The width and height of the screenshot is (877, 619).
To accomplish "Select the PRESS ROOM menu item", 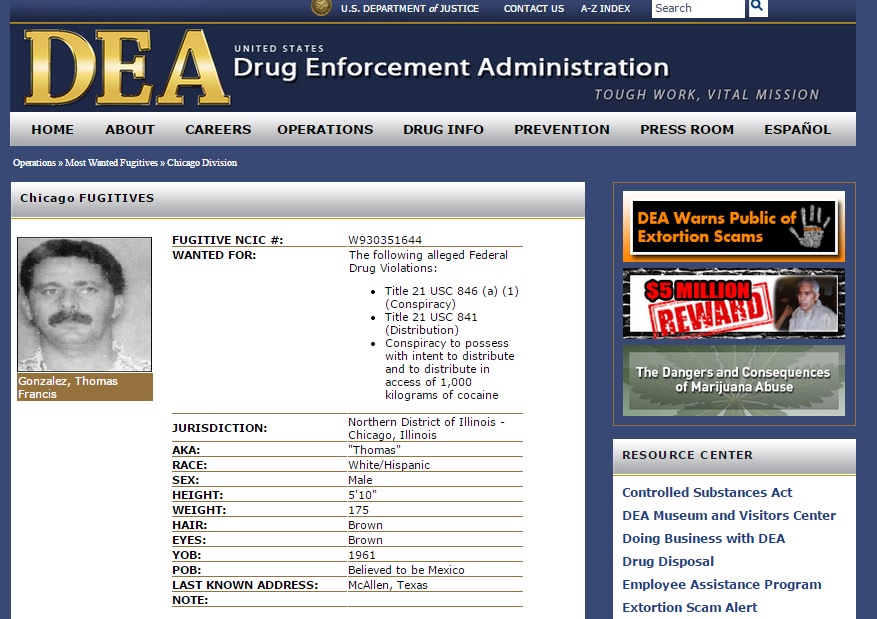I will tap(686, 129).
